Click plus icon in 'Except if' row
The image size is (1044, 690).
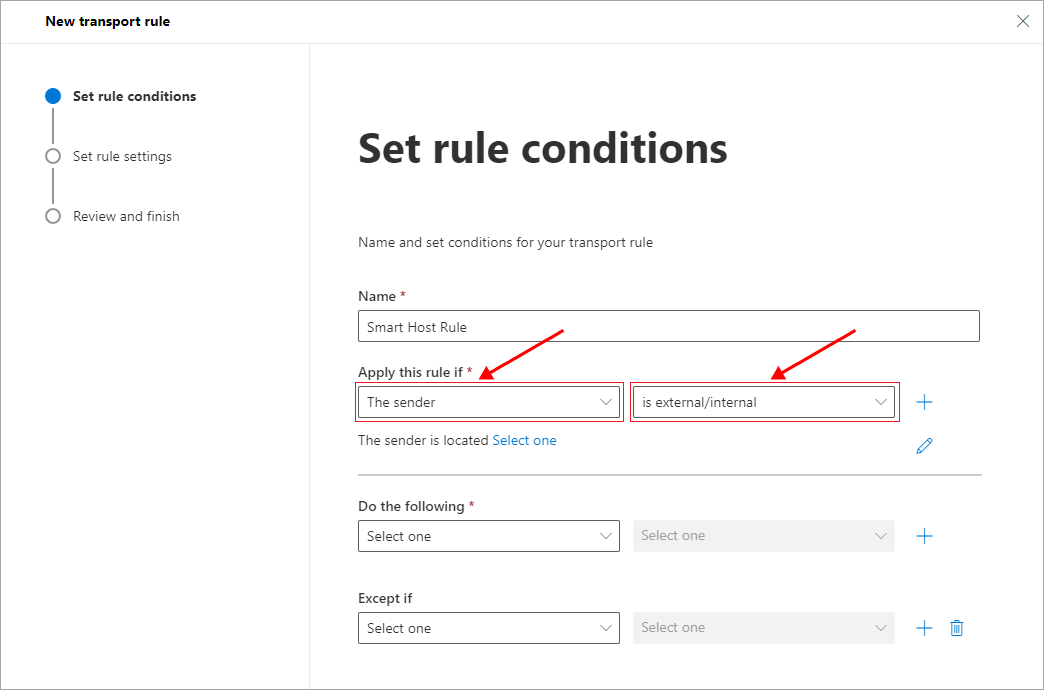pos(925,628)
